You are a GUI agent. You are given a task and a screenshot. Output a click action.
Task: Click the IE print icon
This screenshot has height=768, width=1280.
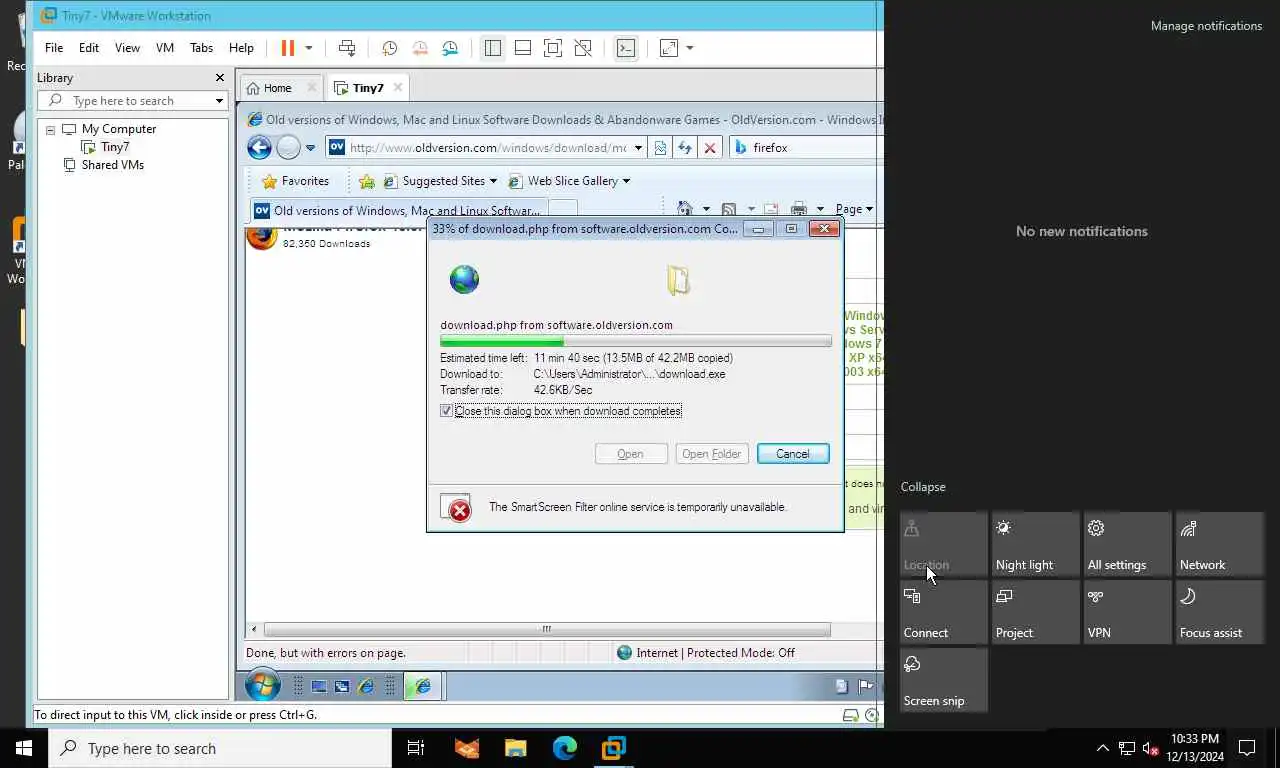click(x=798, y=209)
